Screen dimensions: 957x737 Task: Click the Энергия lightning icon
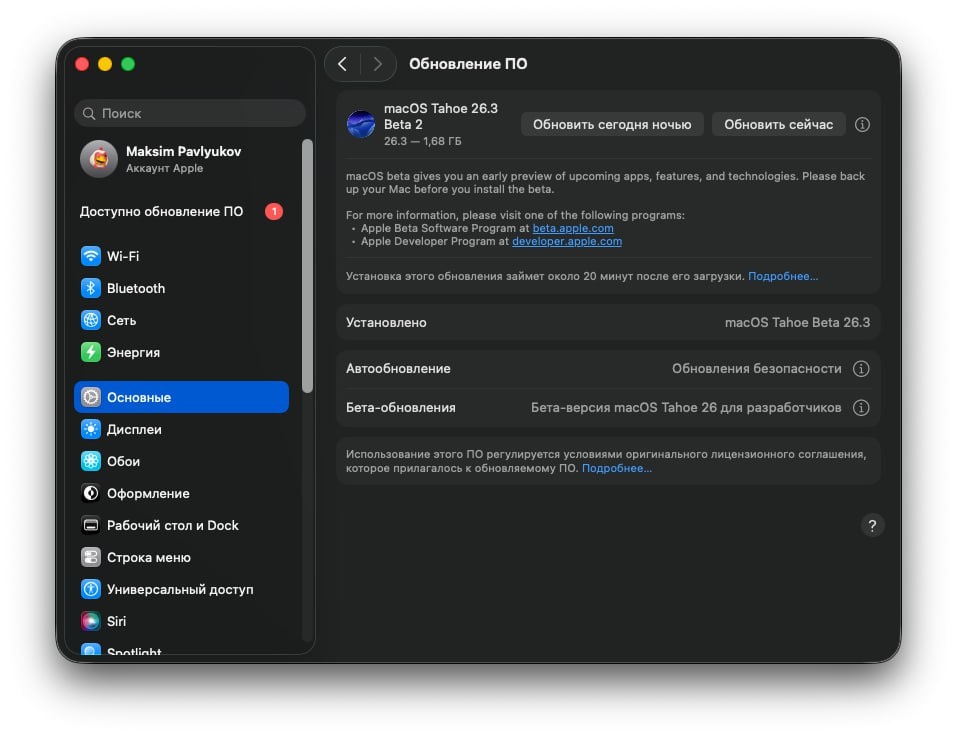[91, 352]
